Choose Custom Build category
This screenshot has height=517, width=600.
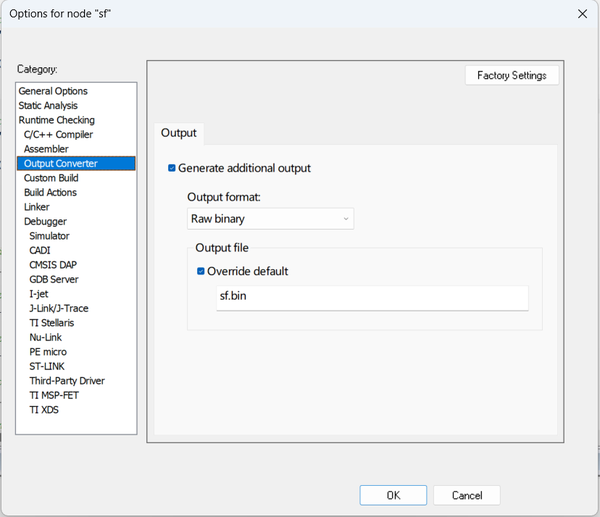(52, 178)
